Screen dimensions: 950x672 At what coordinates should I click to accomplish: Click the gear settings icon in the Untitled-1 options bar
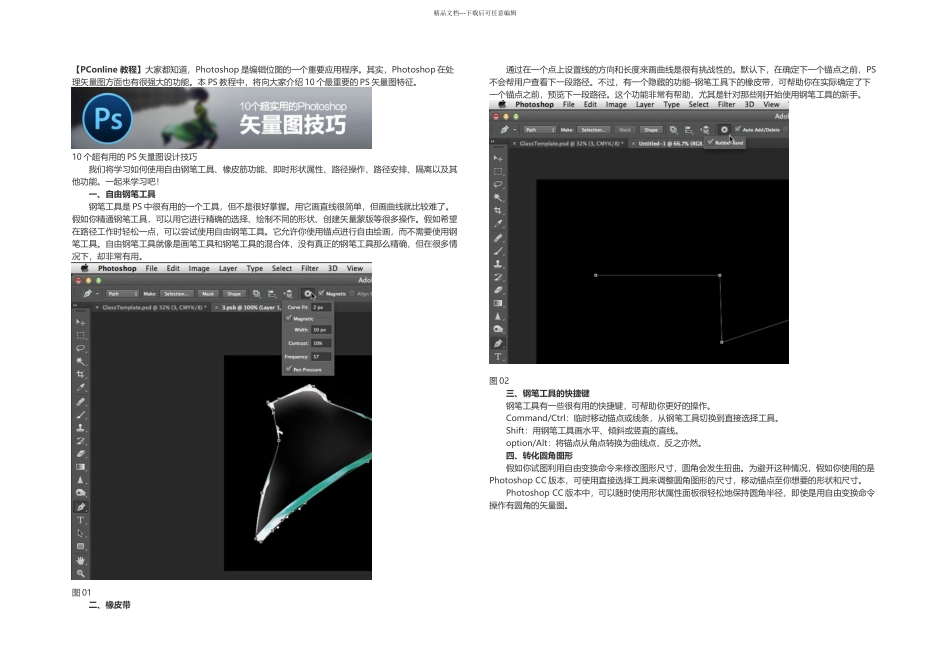[724, 130]
